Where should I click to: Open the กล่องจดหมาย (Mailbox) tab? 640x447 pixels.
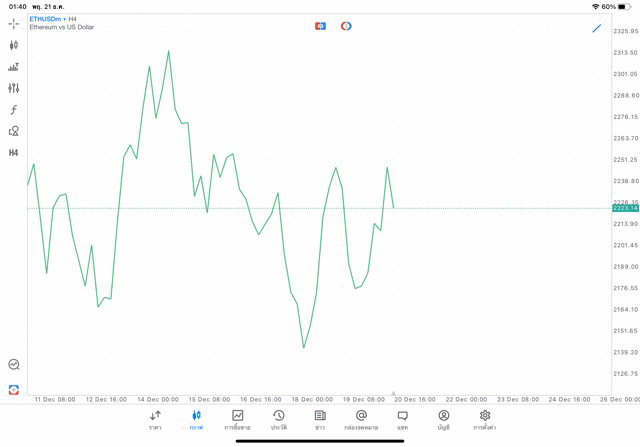click(361, 420)
